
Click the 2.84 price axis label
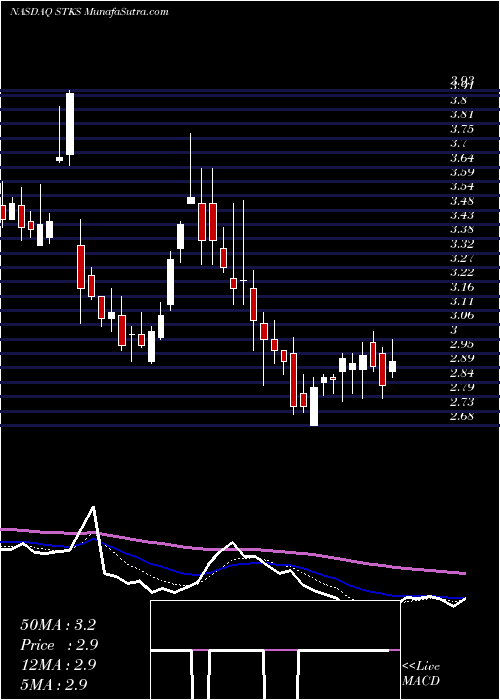pos(462,373)
